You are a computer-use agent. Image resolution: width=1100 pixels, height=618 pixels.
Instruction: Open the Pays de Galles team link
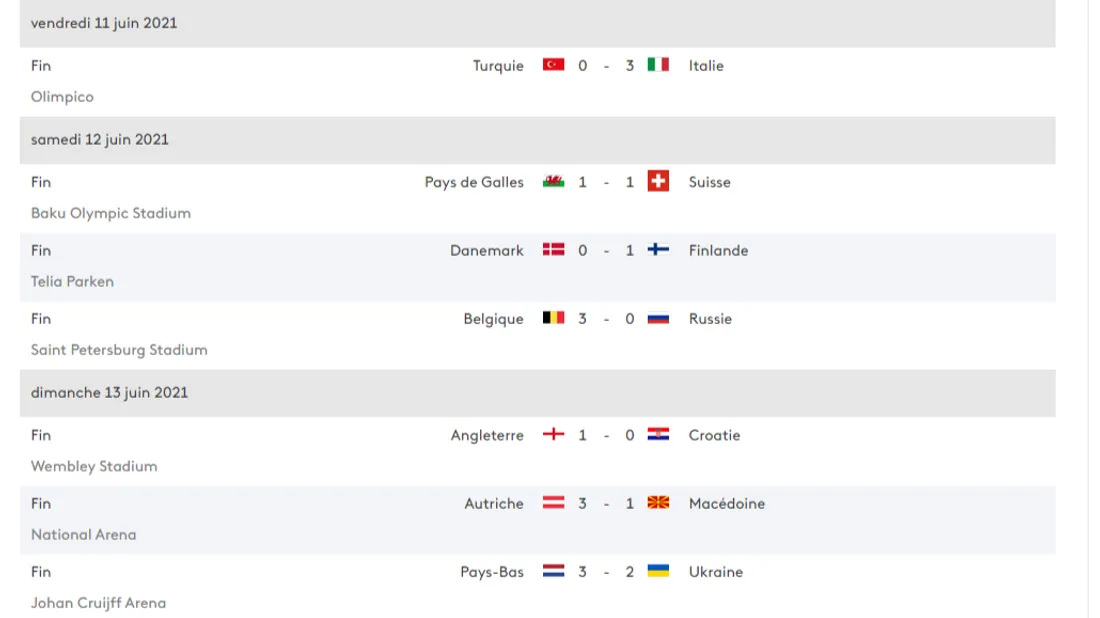474,182
